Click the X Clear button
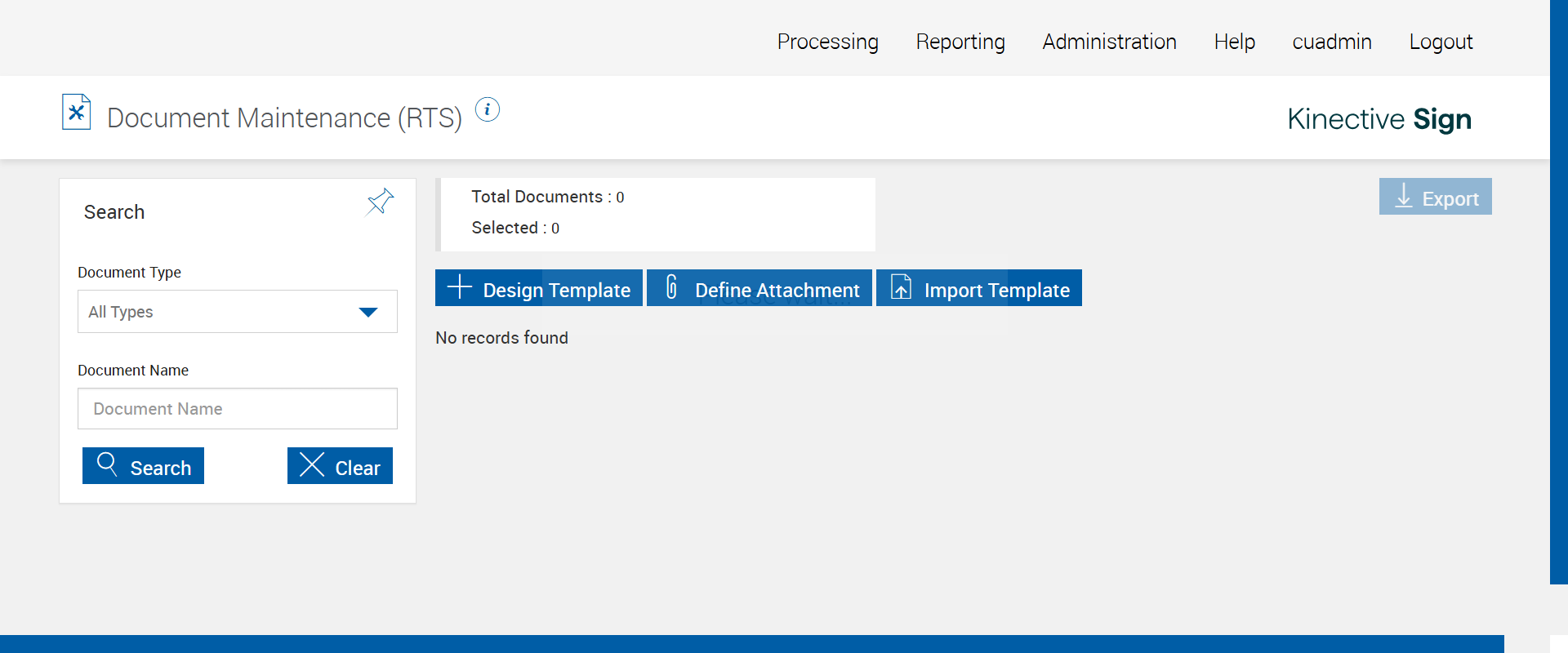 [x=340, y=466]
